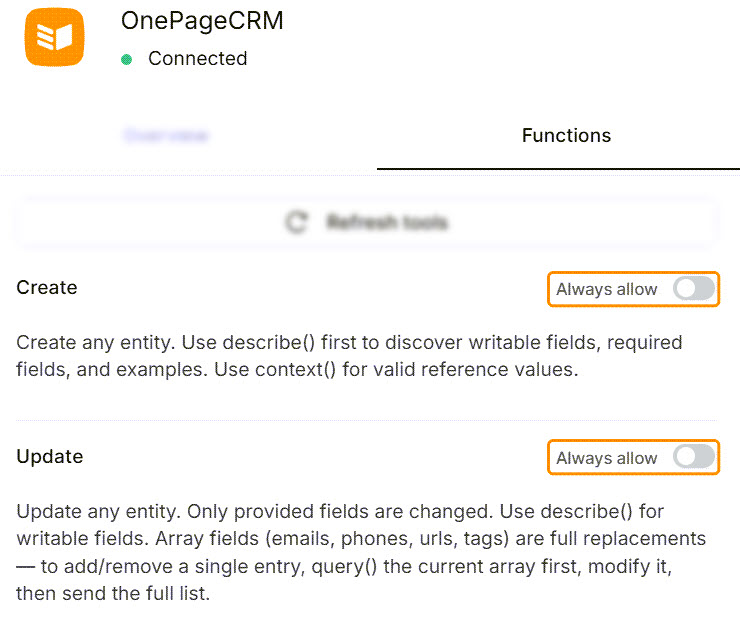
Task: Click the Update function description paragraph
Action: point(361,552)
